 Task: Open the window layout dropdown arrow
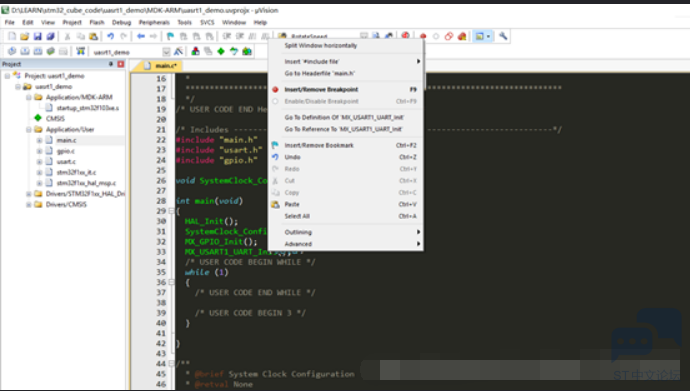tap(488, 37)
